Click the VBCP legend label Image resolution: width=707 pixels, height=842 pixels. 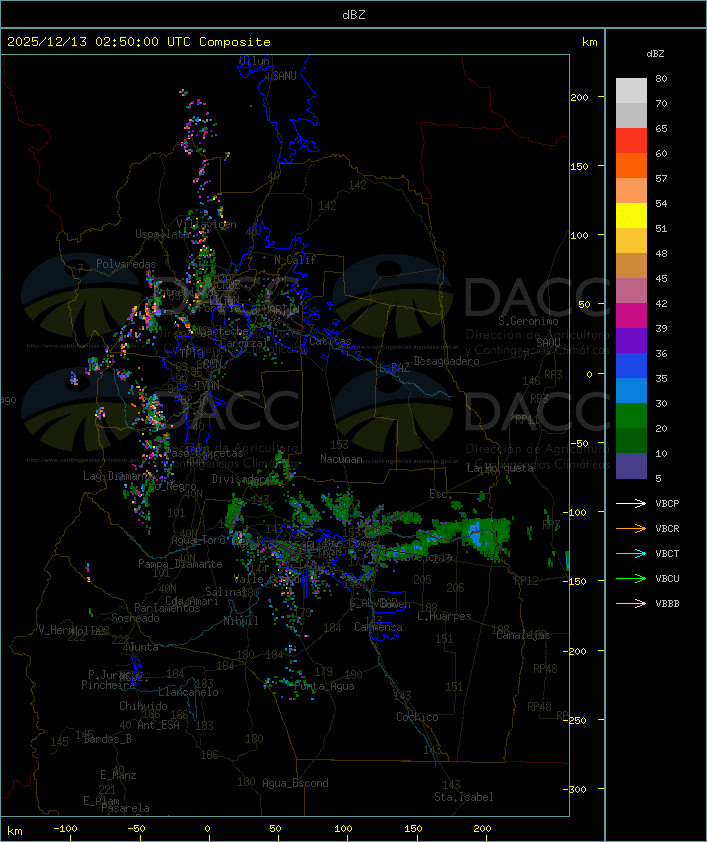[x=667, y=504]
